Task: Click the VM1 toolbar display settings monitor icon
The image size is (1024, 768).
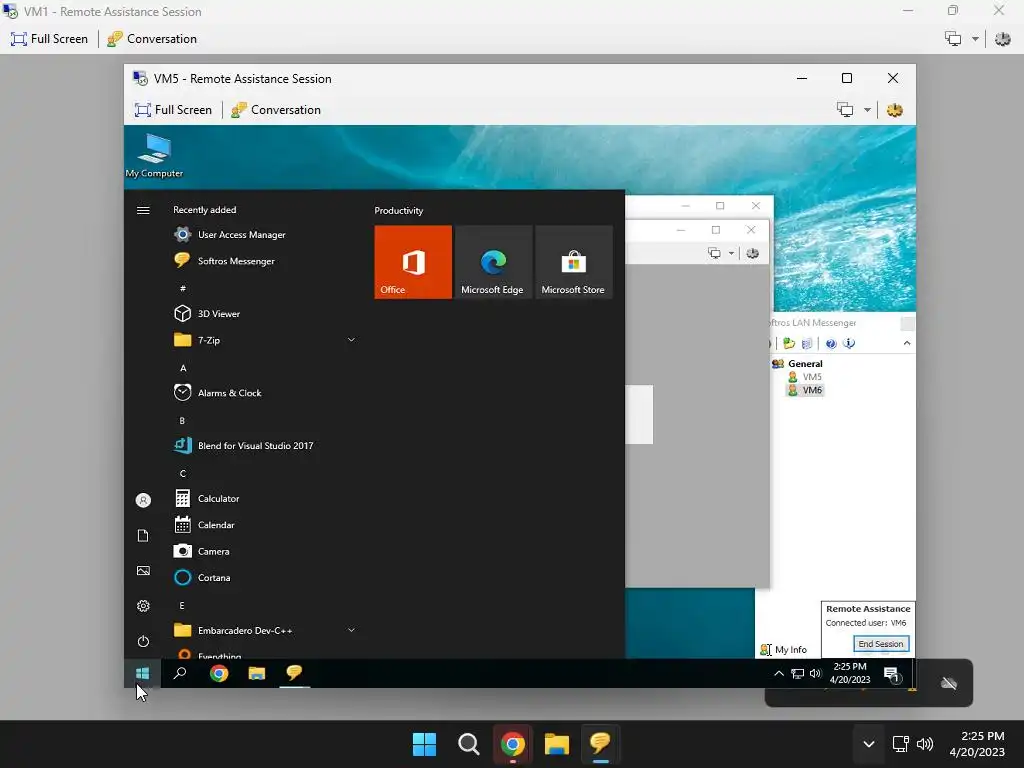Action: click(953, 39)
